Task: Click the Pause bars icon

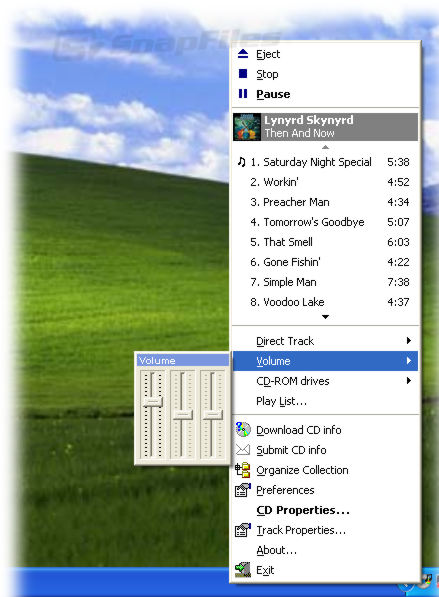Action: [243, 94]
